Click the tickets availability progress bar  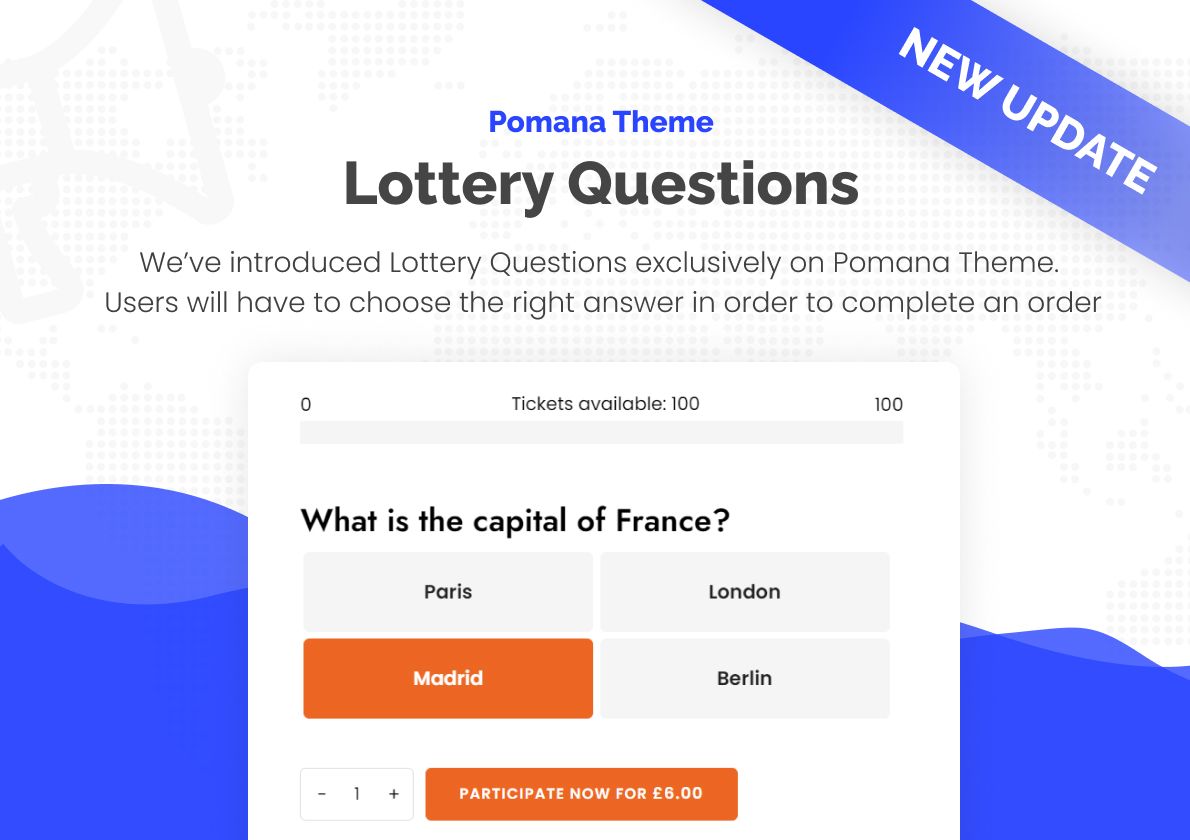point(601,432)
